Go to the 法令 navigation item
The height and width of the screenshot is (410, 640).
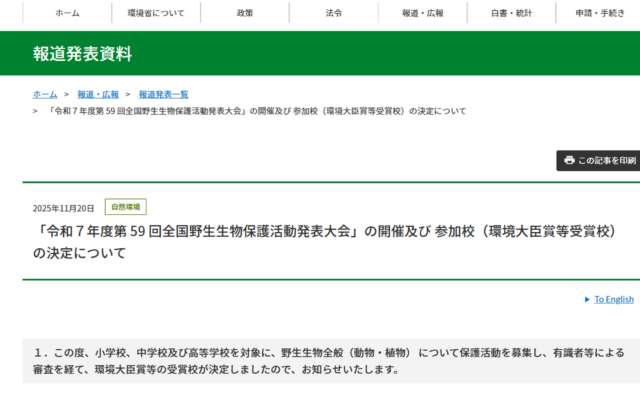334,13
